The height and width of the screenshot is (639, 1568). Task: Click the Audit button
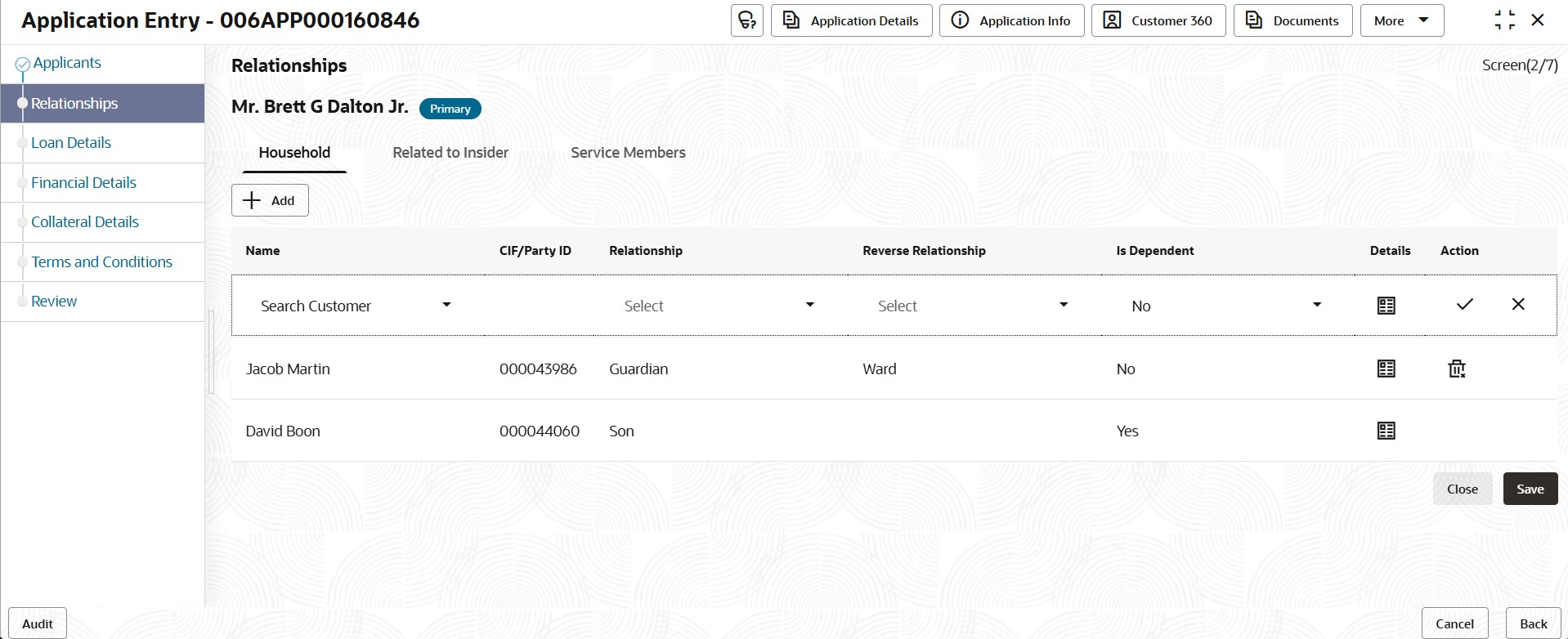coord(38,623)
